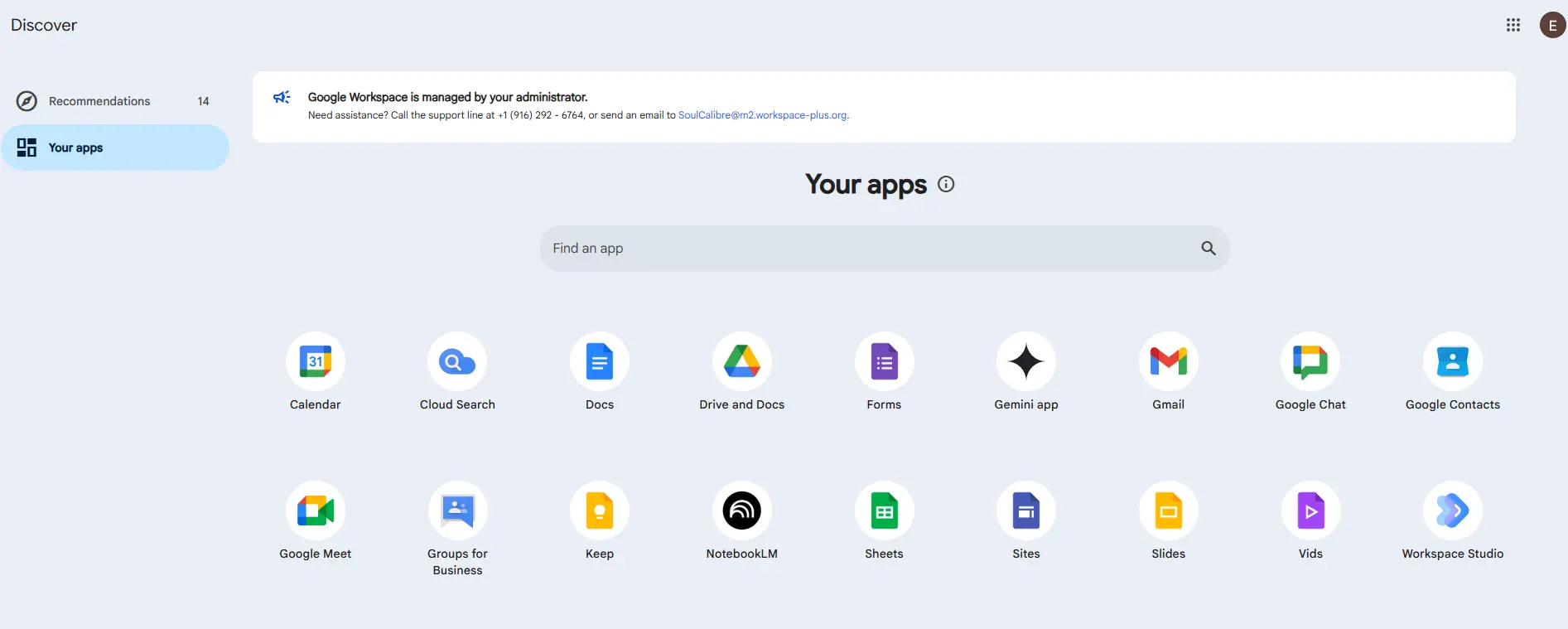Open the Google apps grid launcher

pos(1513,25)
